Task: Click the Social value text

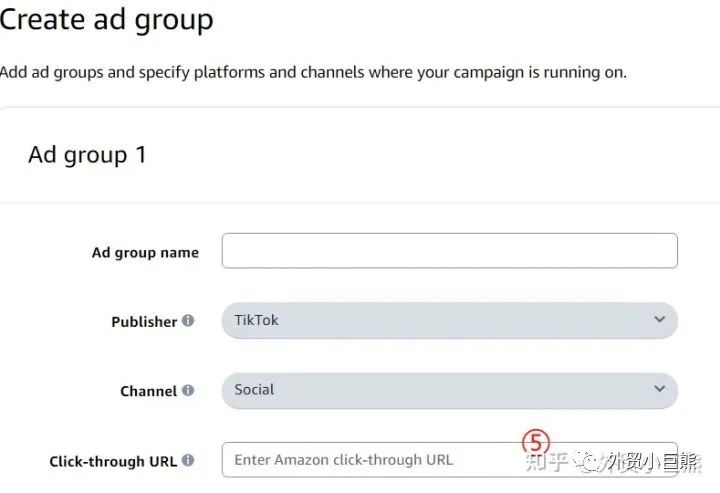Action: 254,389
